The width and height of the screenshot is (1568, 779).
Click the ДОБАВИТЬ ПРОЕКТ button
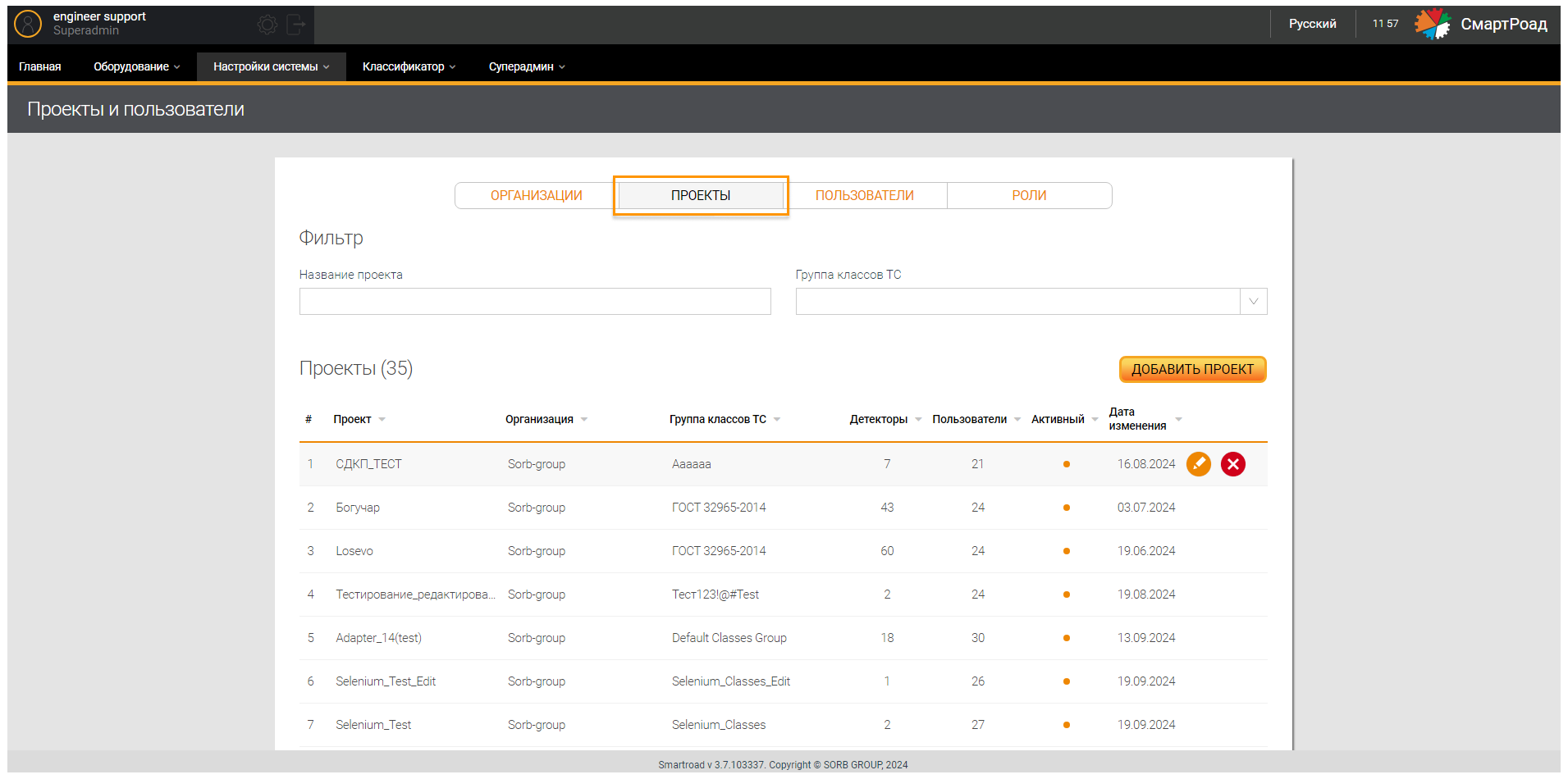1193,370
